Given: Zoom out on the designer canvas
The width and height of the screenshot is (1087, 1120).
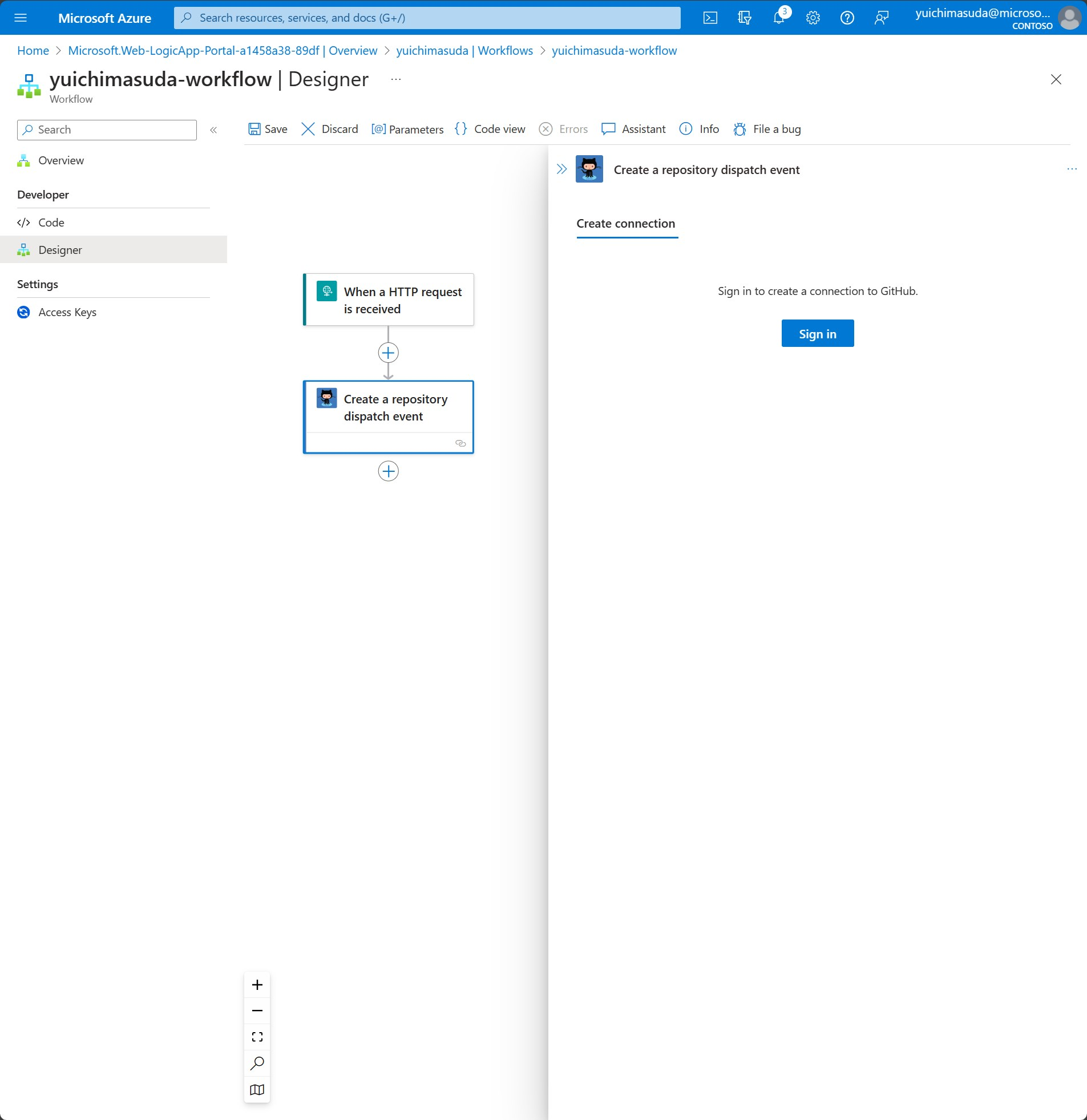Looking at the screenshot, I should pyautogui.click(x=257, y=1011).
